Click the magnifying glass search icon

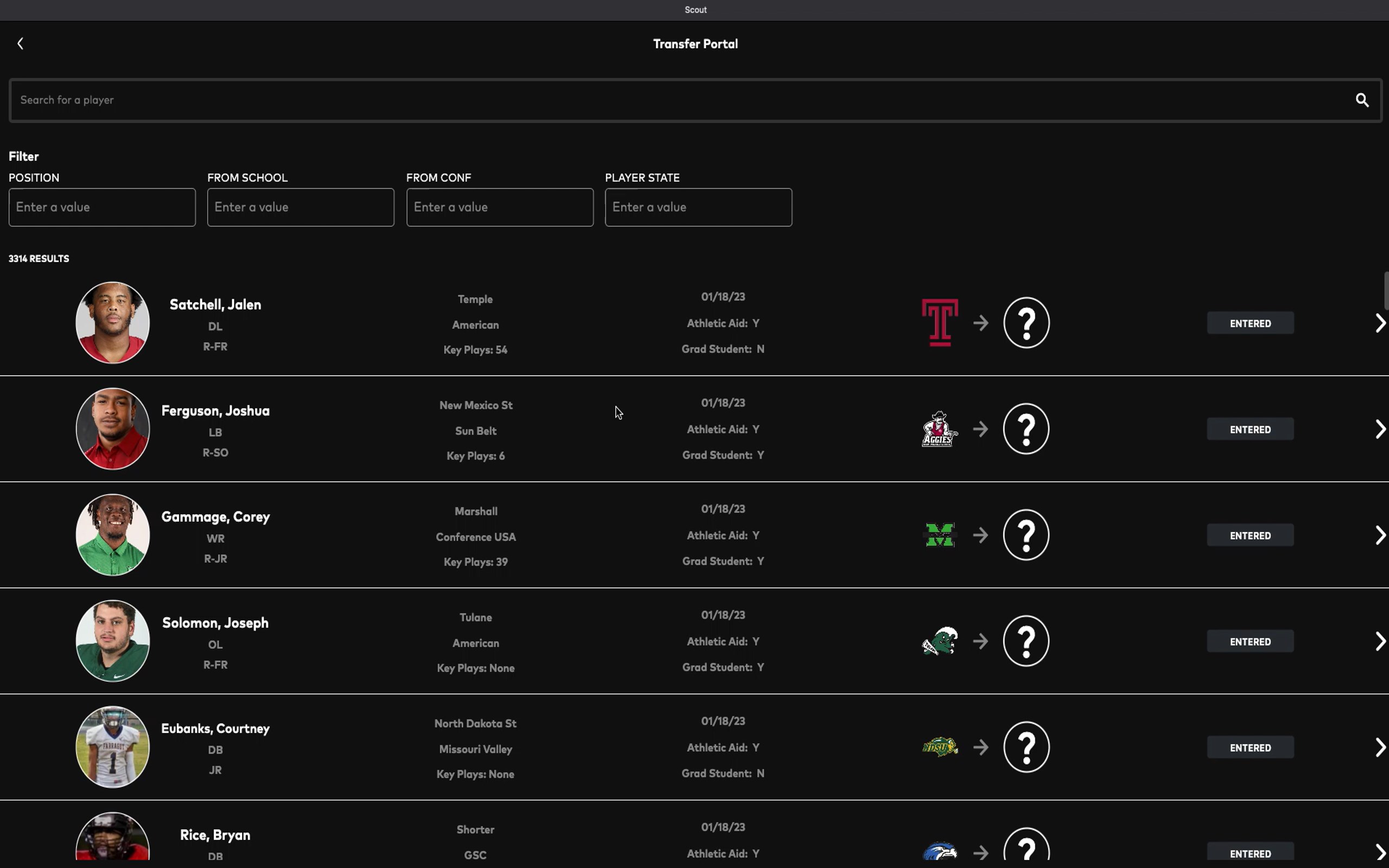pyautogui.click(x=1361, y=100)
